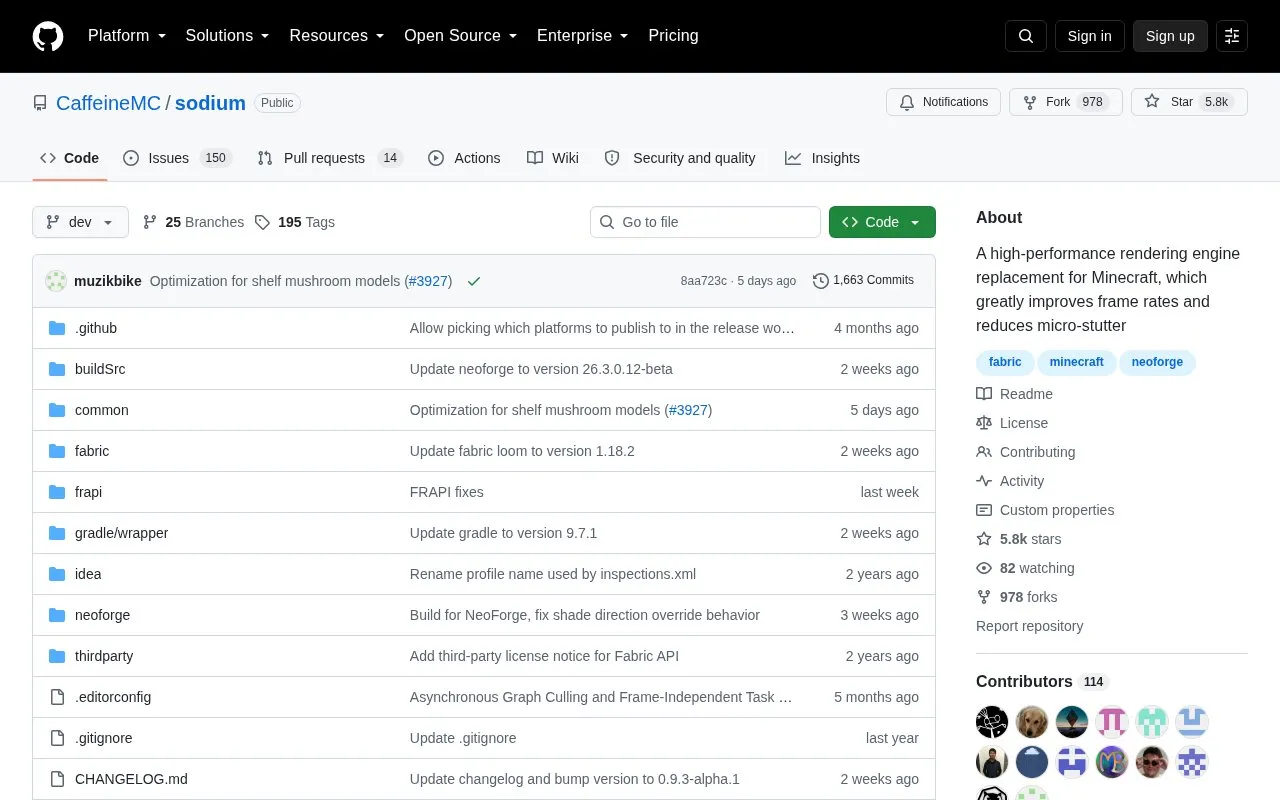1280x800 pixels.
Task: Click the minecraft topic tag
Action: [1077, 362]
